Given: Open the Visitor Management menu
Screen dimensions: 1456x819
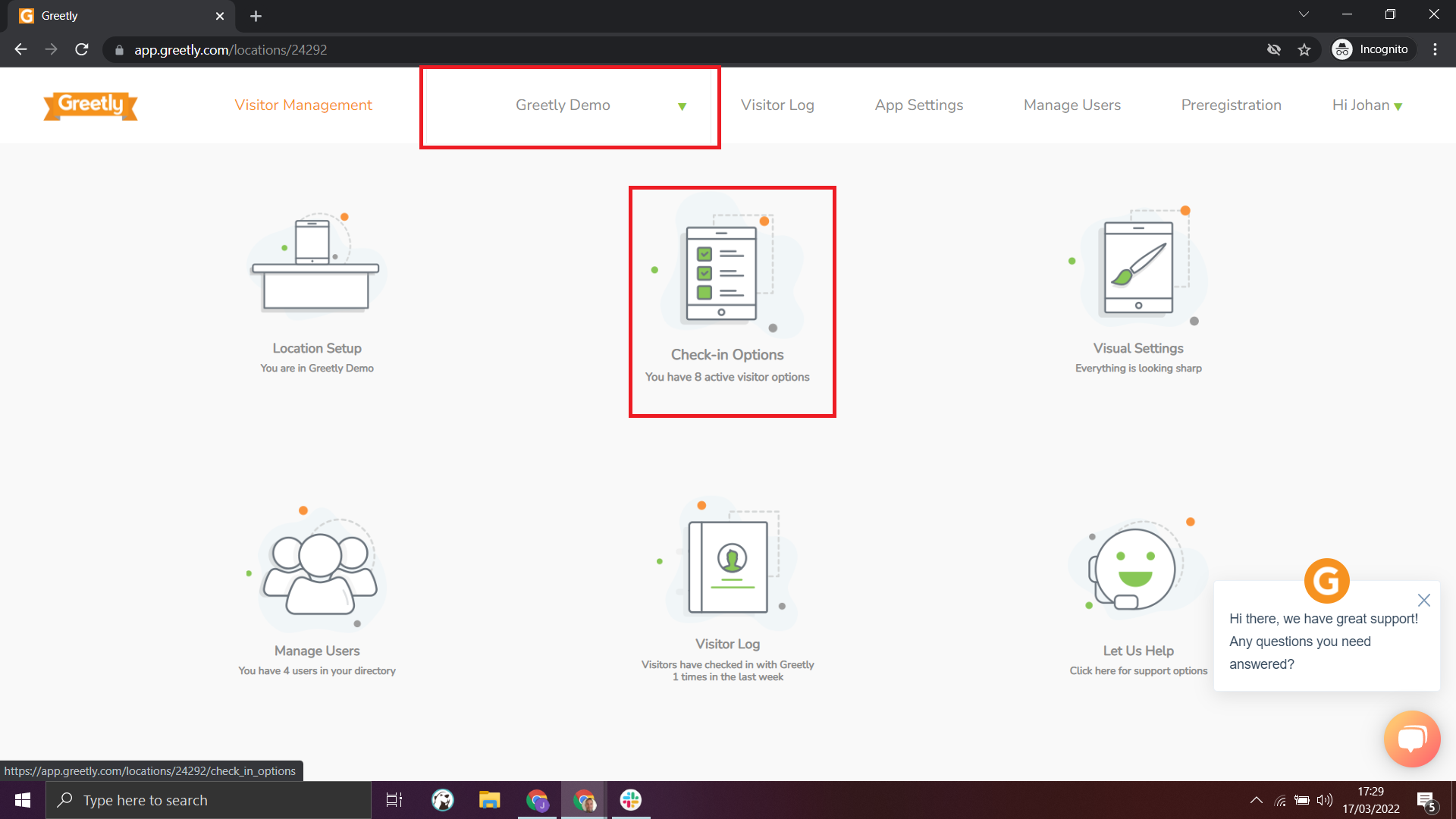Looking at the screenshot, I should [x=303, y=105].
